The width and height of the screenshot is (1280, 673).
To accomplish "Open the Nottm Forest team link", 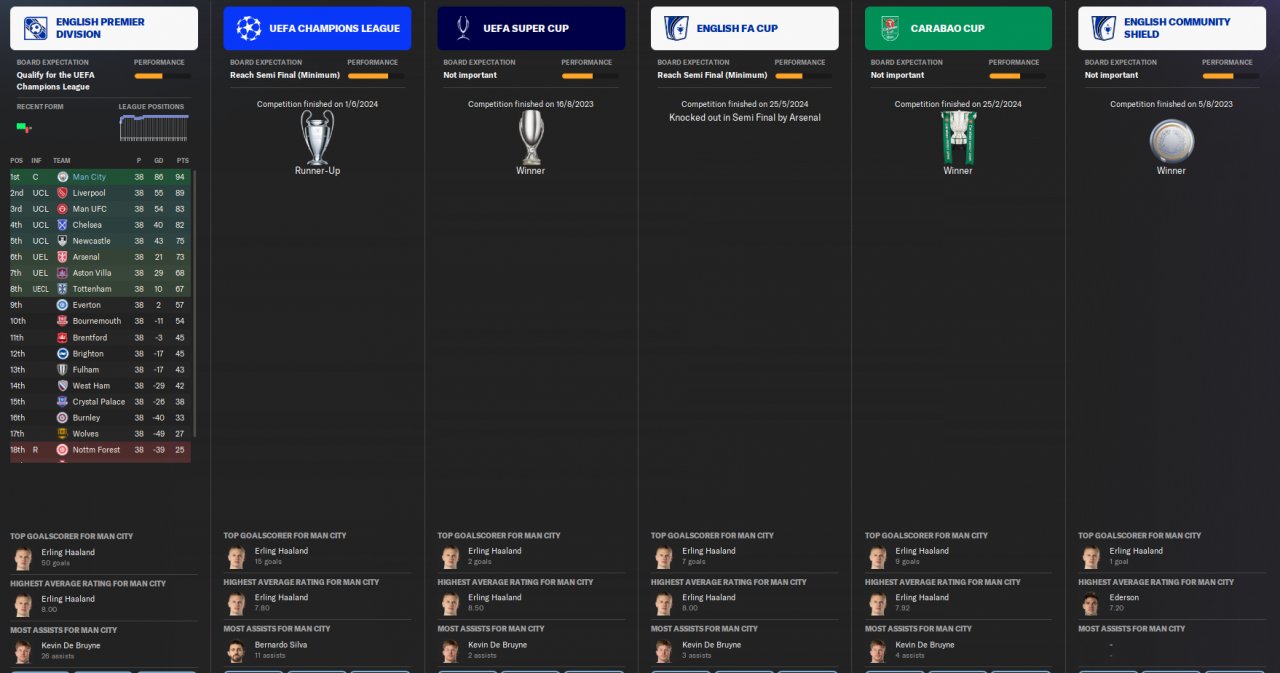I will tap(96, 450).
